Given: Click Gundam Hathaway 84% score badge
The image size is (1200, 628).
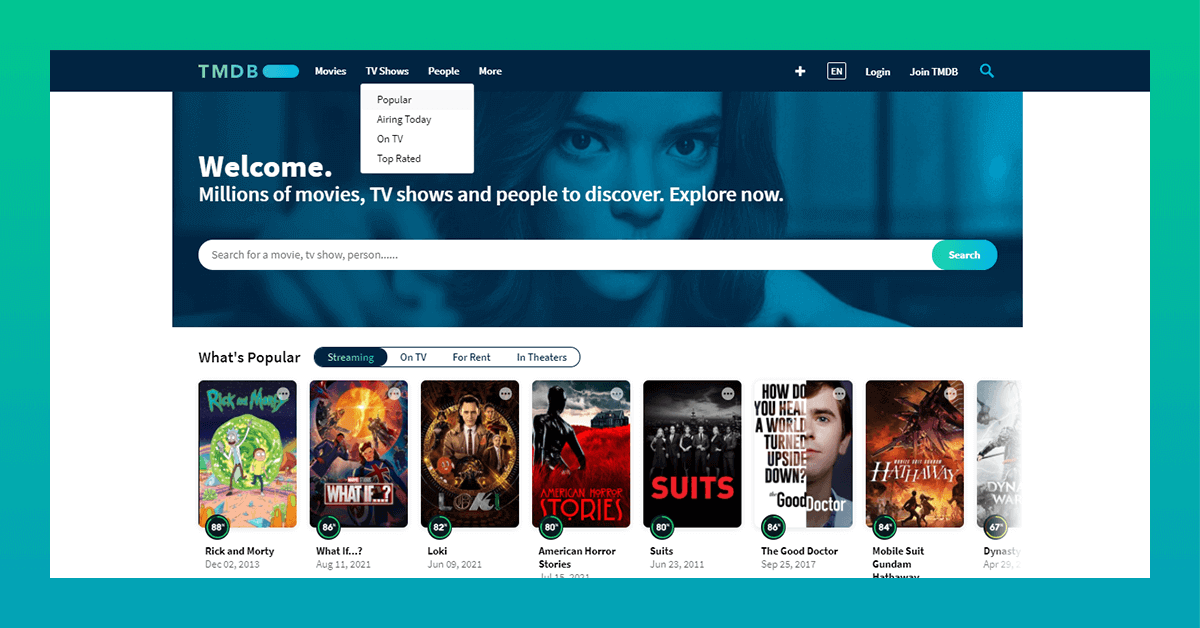Looking at the screenshot, I should coord(884,527).
